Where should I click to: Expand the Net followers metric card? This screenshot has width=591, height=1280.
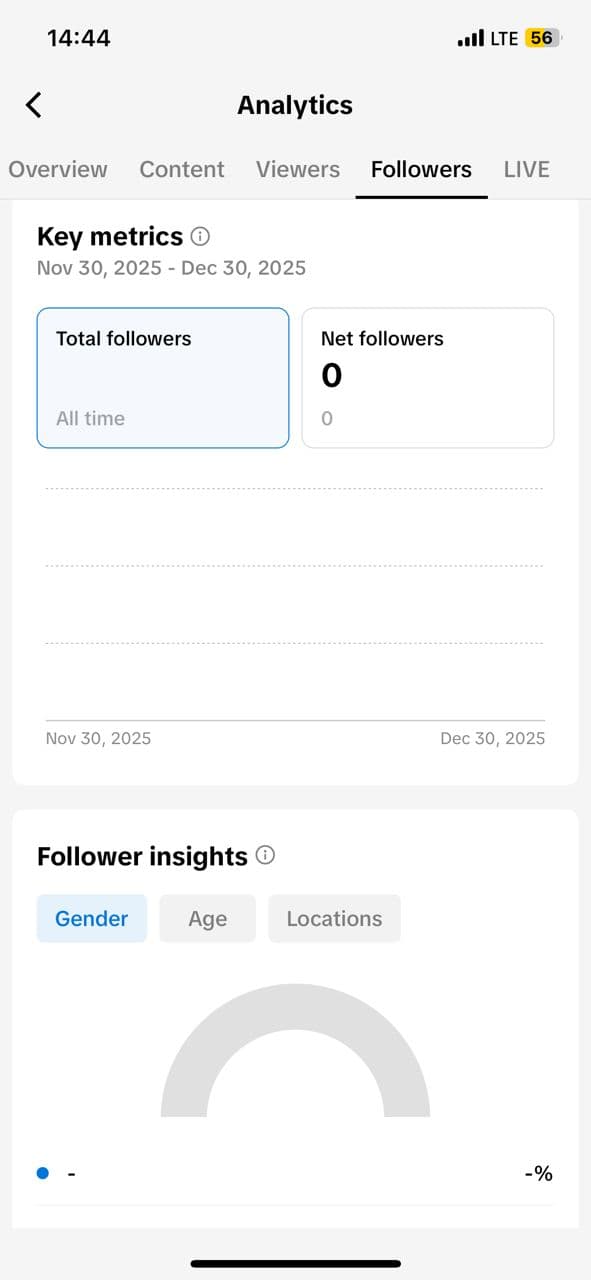(x=428, y=377)
